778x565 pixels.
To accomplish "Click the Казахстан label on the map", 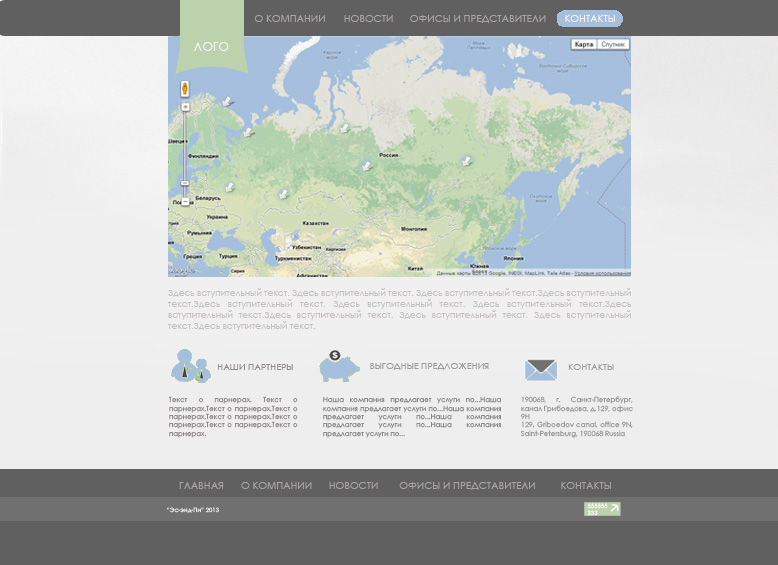I will pyautogui.click(x=316, y=223).
